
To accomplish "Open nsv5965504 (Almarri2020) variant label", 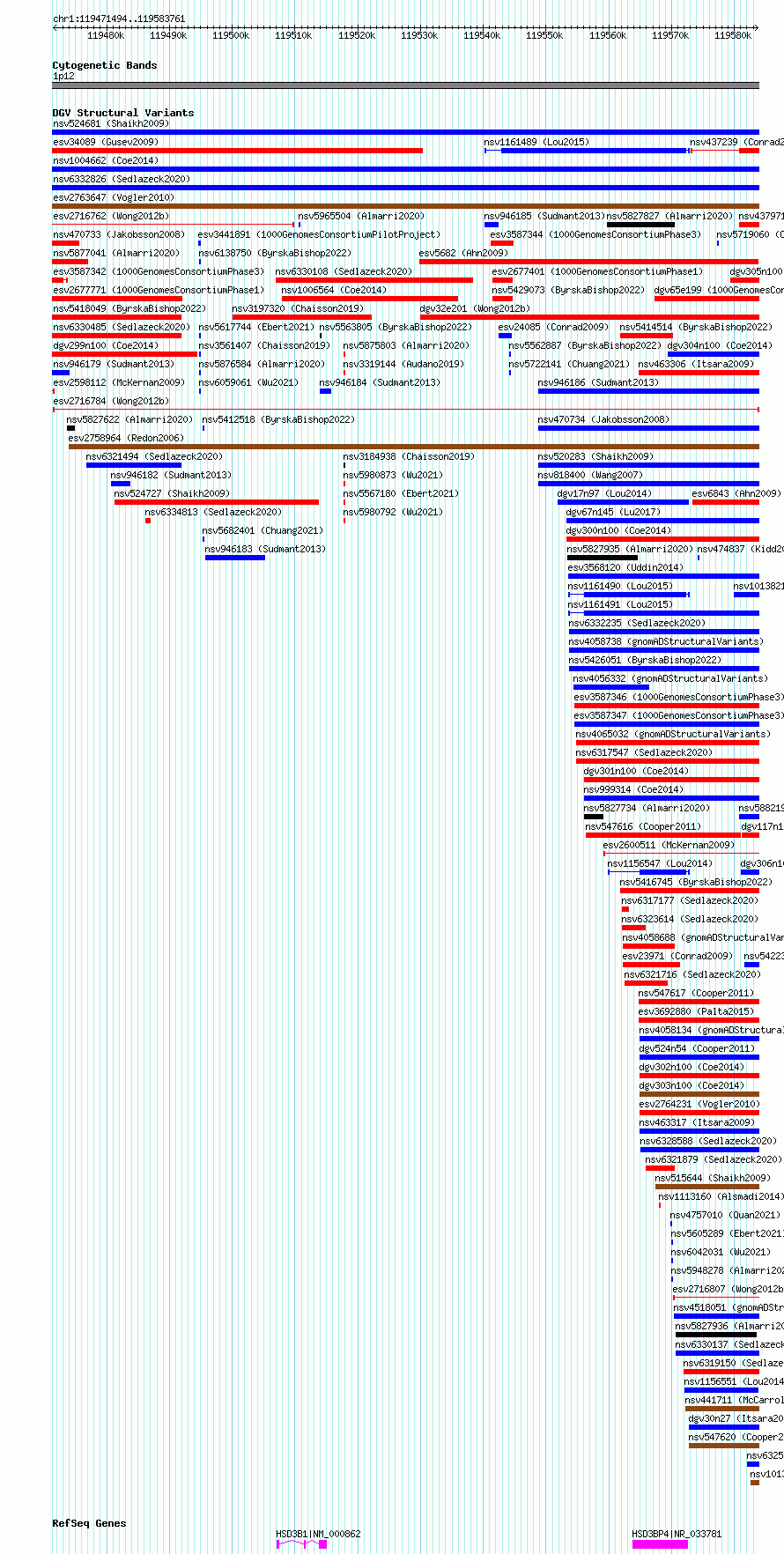I will pyautogui.click(x=361, y=216).
